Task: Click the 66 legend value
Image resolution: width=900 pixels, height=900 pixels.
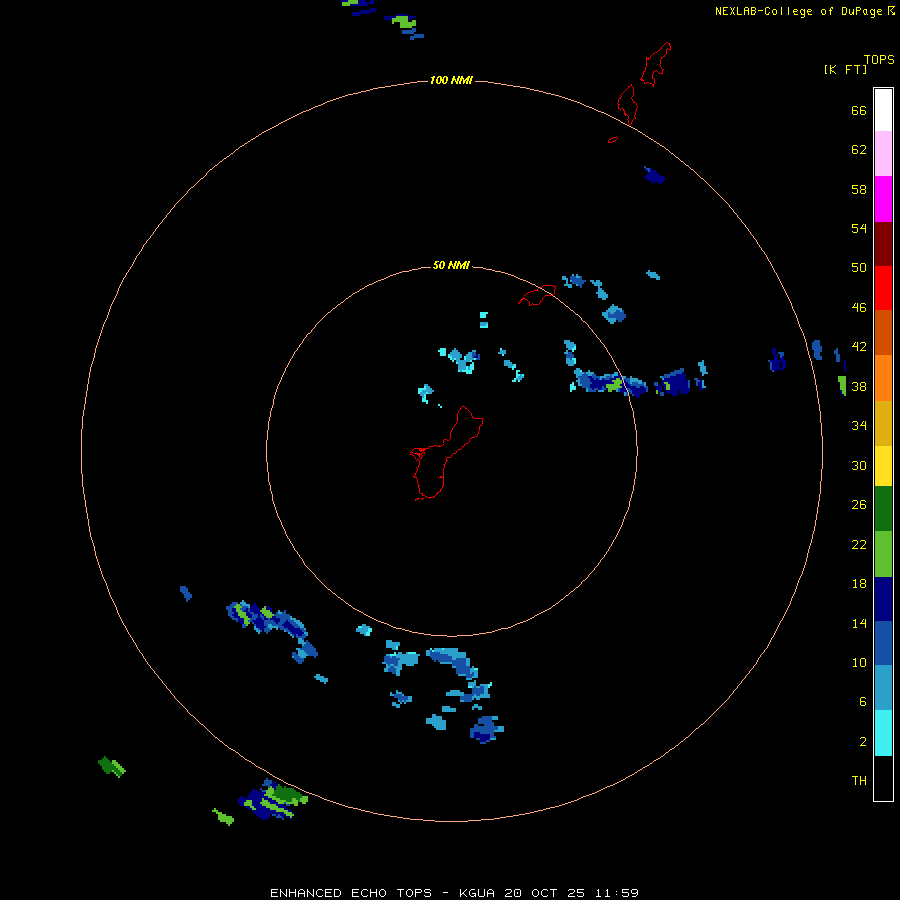Action: pyautogui.click(x=859, y=110)
